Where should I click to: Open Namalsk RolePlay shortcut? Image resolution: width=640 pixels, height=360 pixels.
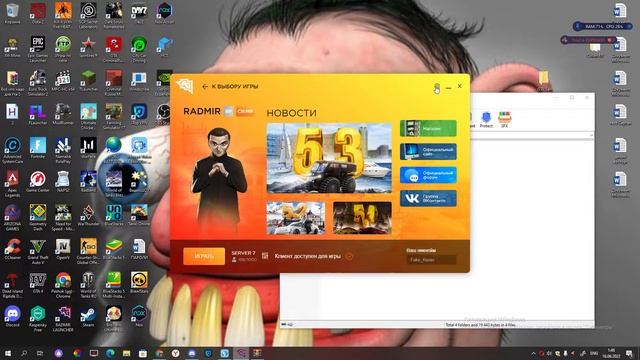(63, 150)
